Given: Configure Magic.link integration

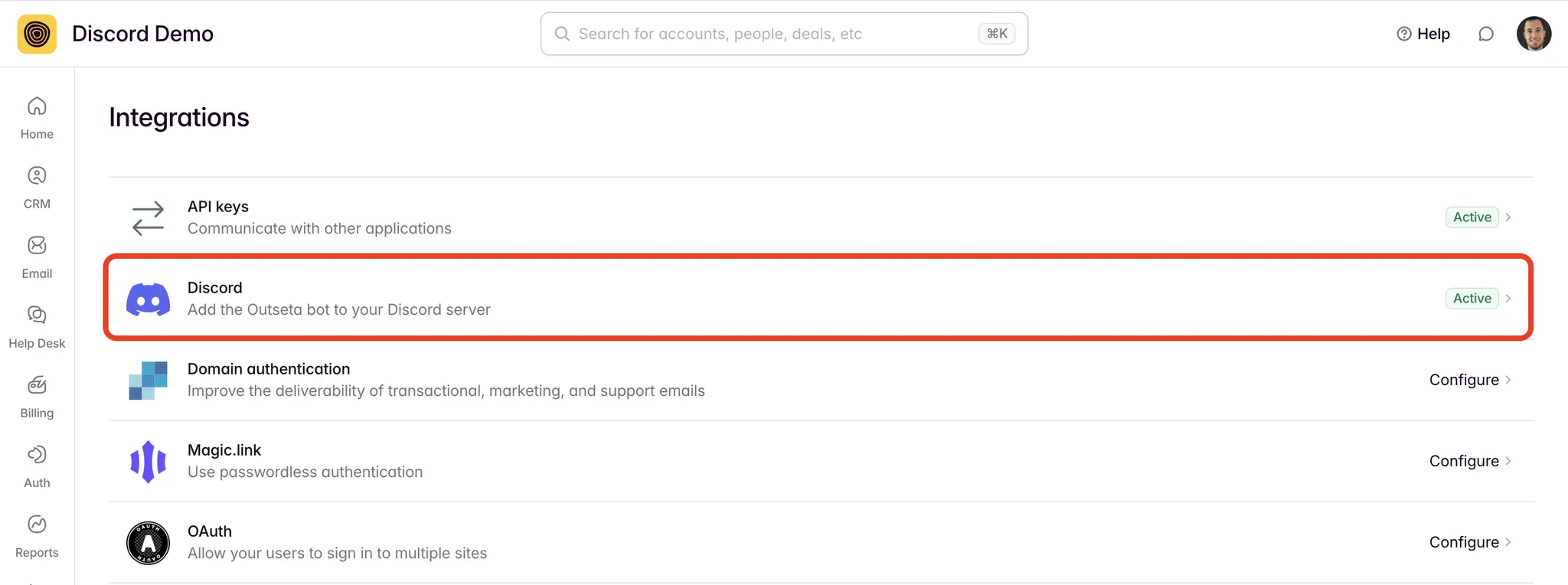Looking at the screenshot, I should (1464, 461).
